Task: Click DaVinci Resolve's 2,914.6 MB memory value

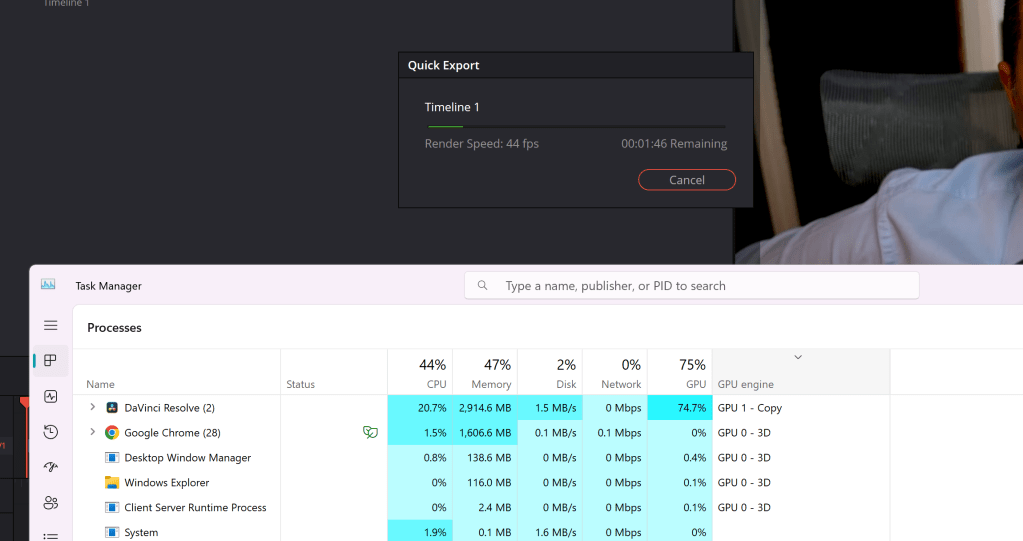Action: pyautogui.click(x=485, y=408)
